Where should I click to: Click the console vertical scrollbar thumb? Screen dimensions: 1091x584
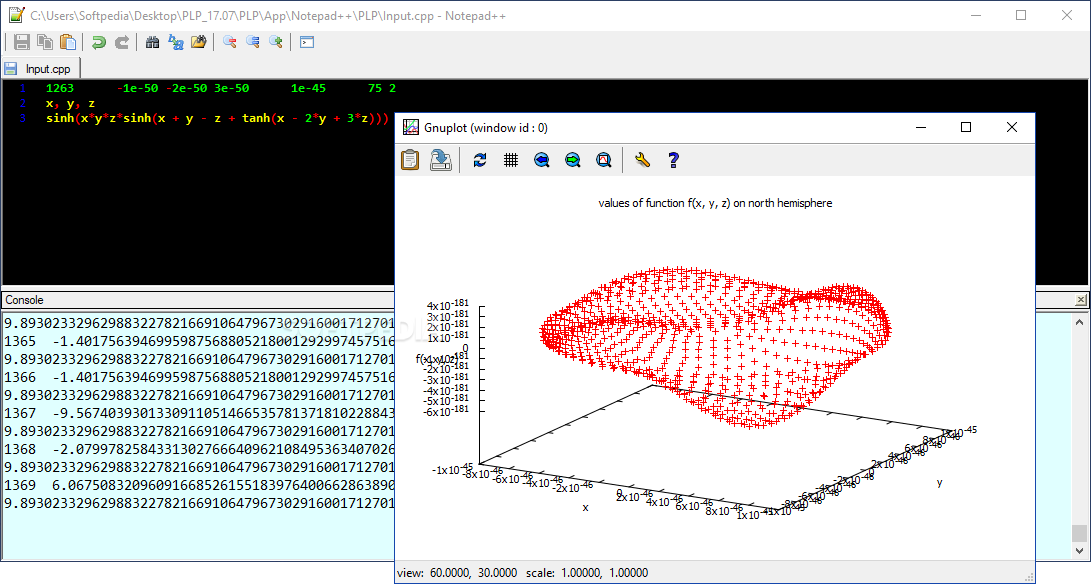1079,532
